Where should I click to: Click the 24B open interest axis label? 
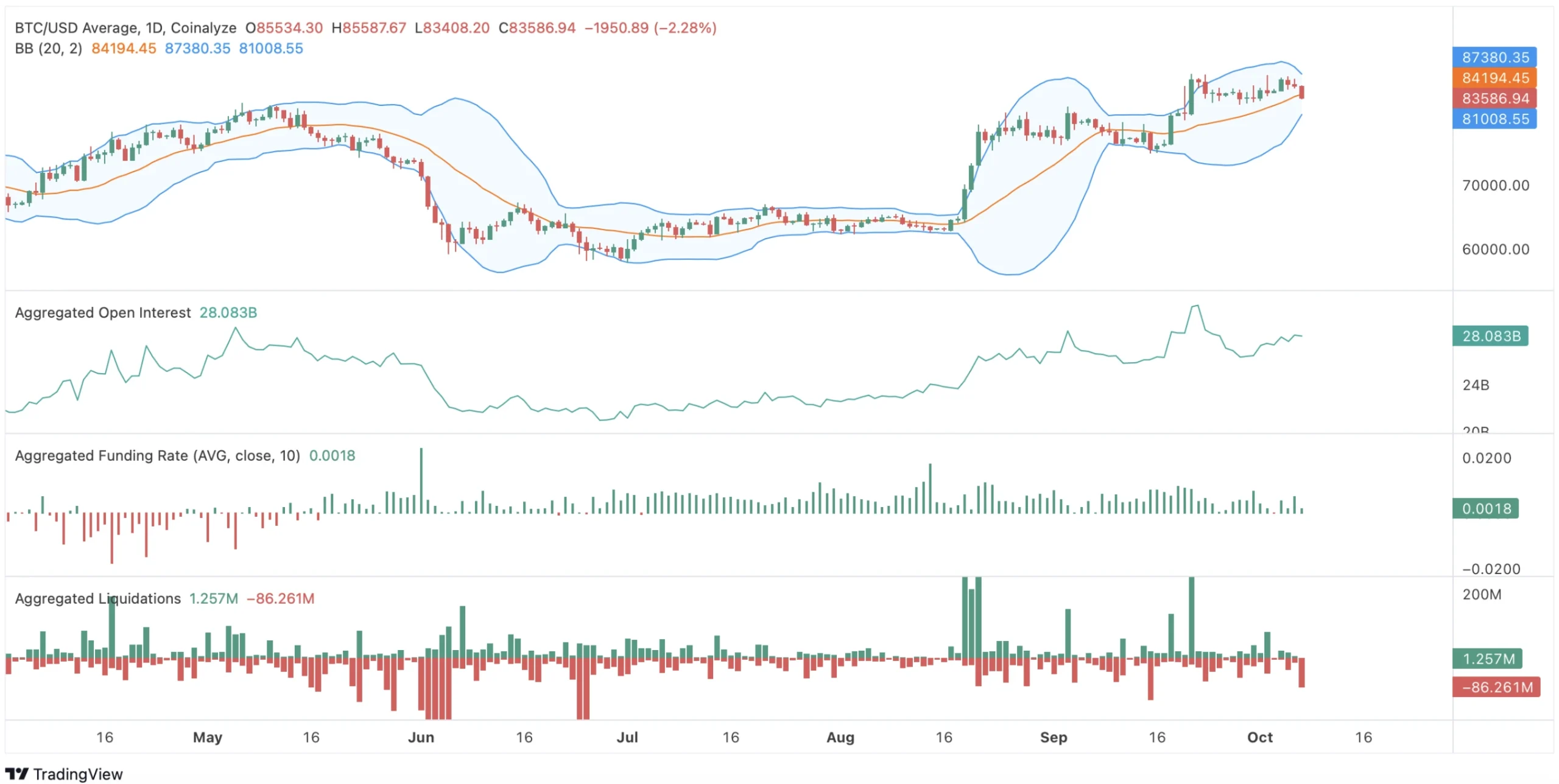[x=1476, y=385]
